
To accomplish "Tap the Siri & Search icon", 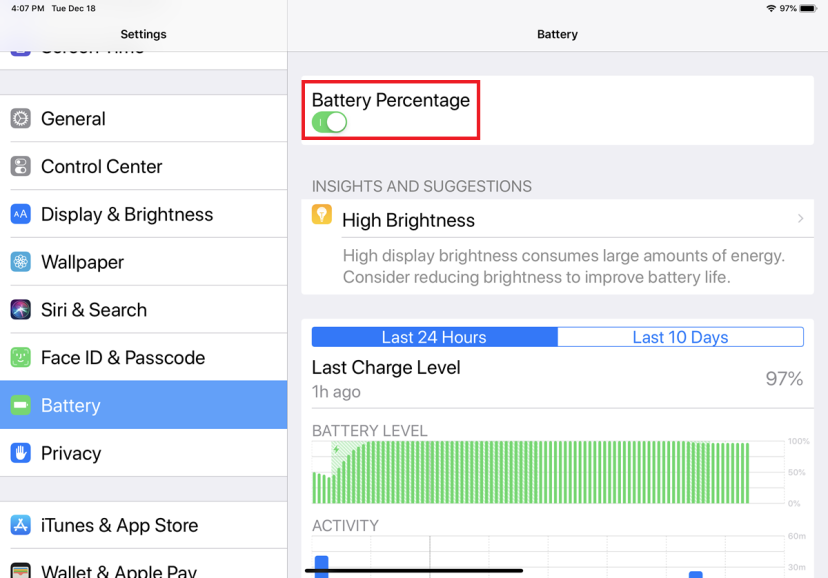I will point(20,310).
